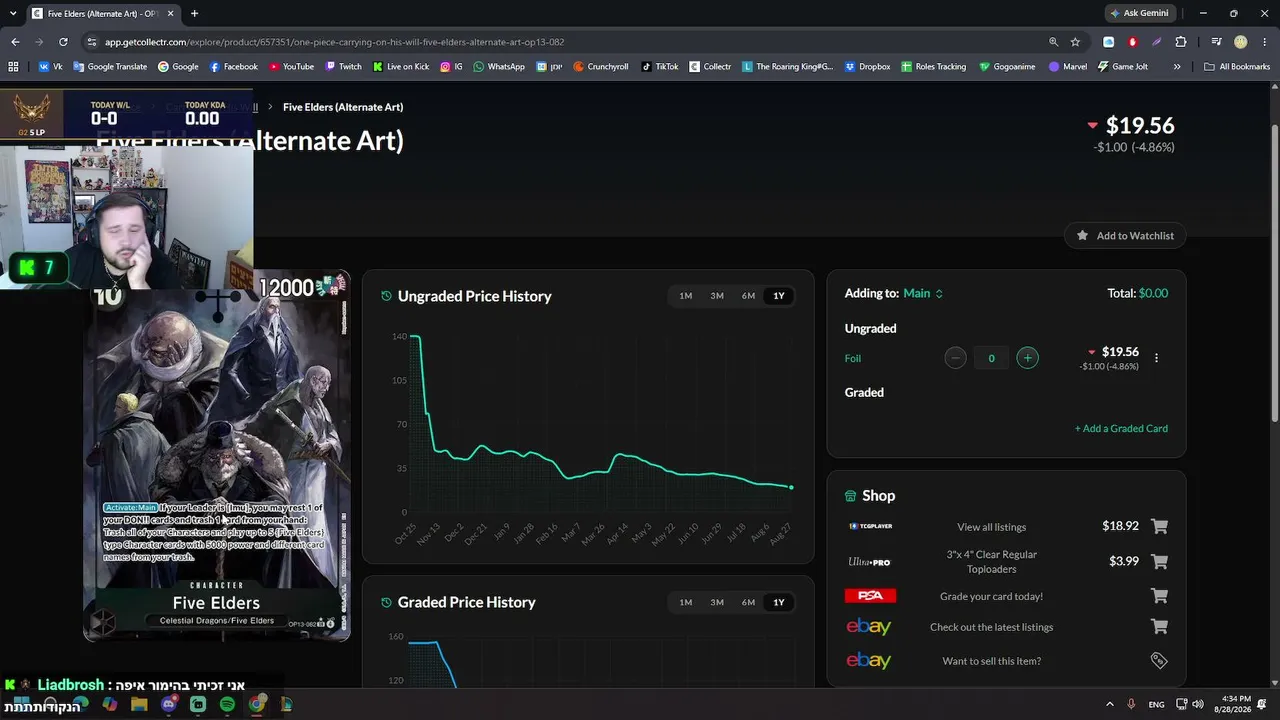Open the zoom magnifier in the address bar

click(x=1053, y=42)
